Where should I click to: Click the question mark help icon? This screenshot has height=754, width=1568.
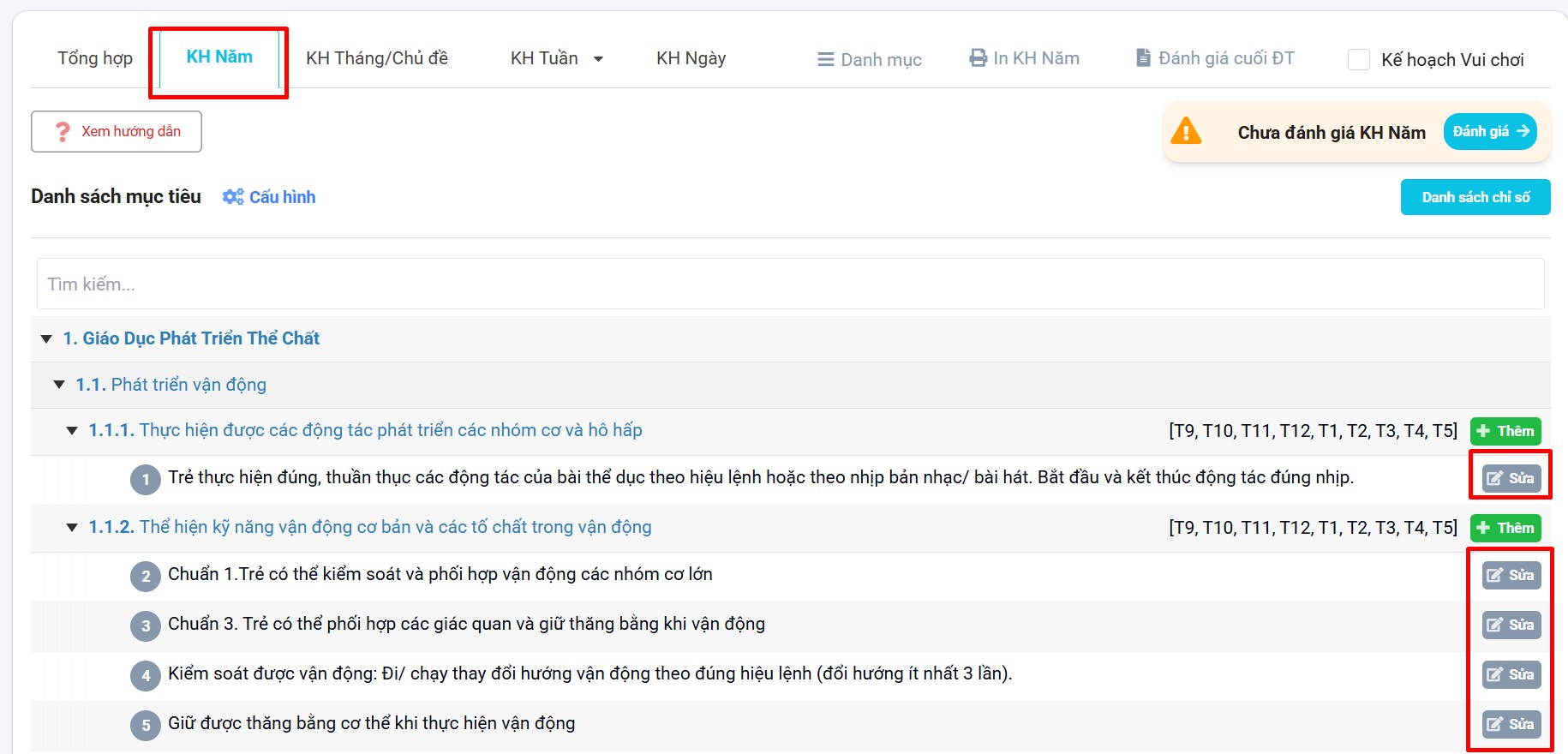[x=63, y=132]
